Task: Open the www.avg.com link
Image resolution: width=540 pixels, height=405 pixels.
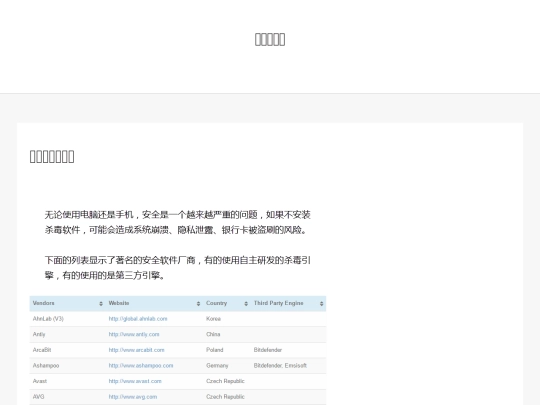Action: pyautogui.click(x=133, y=397)
